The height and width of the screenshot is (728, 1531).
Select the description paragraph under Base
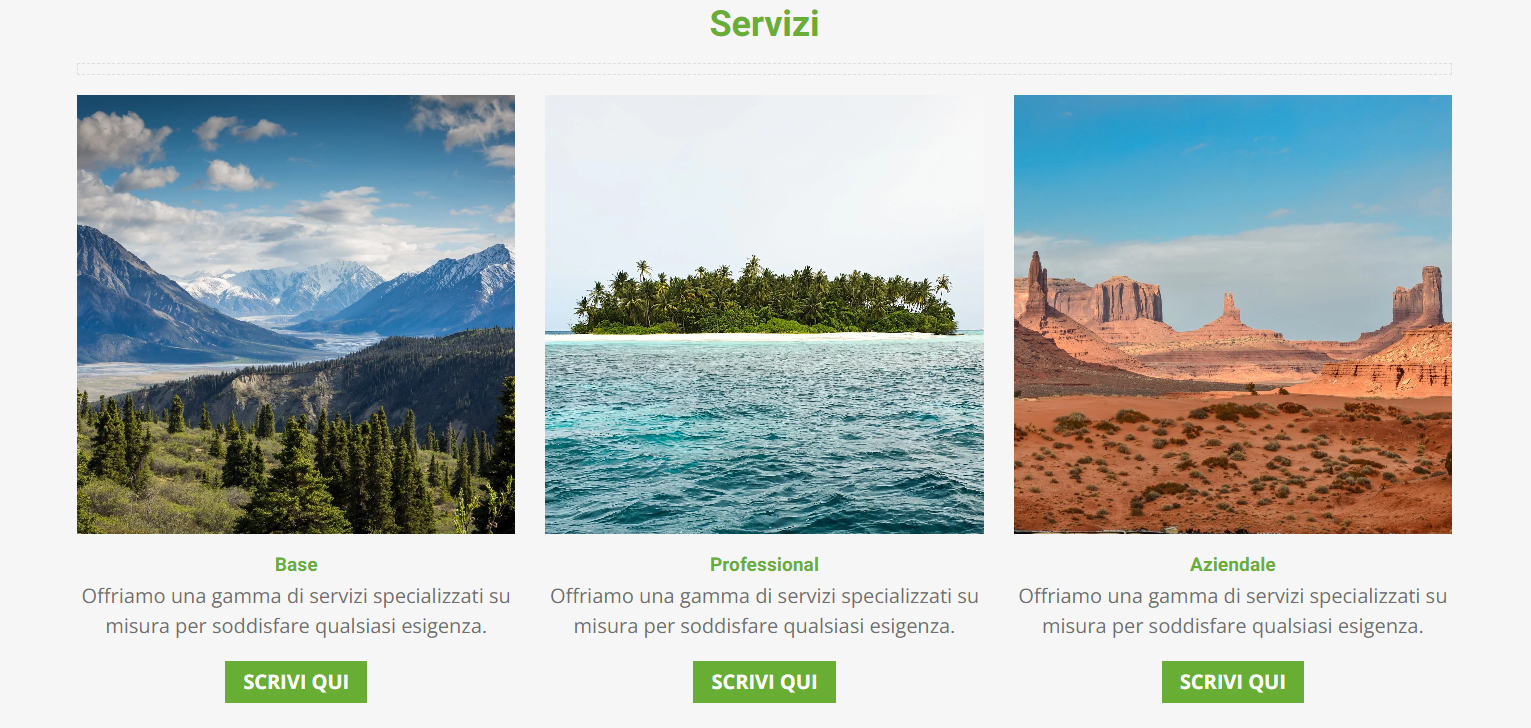tap(296, 611)
